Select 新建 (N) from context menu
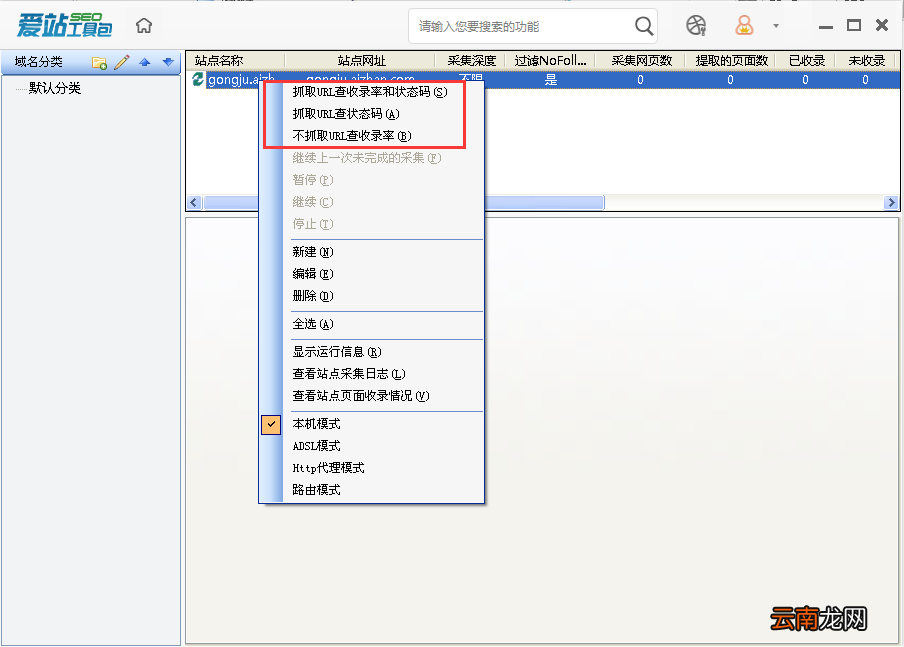Viewport: 904px width, 647px height. click(312, 252)
